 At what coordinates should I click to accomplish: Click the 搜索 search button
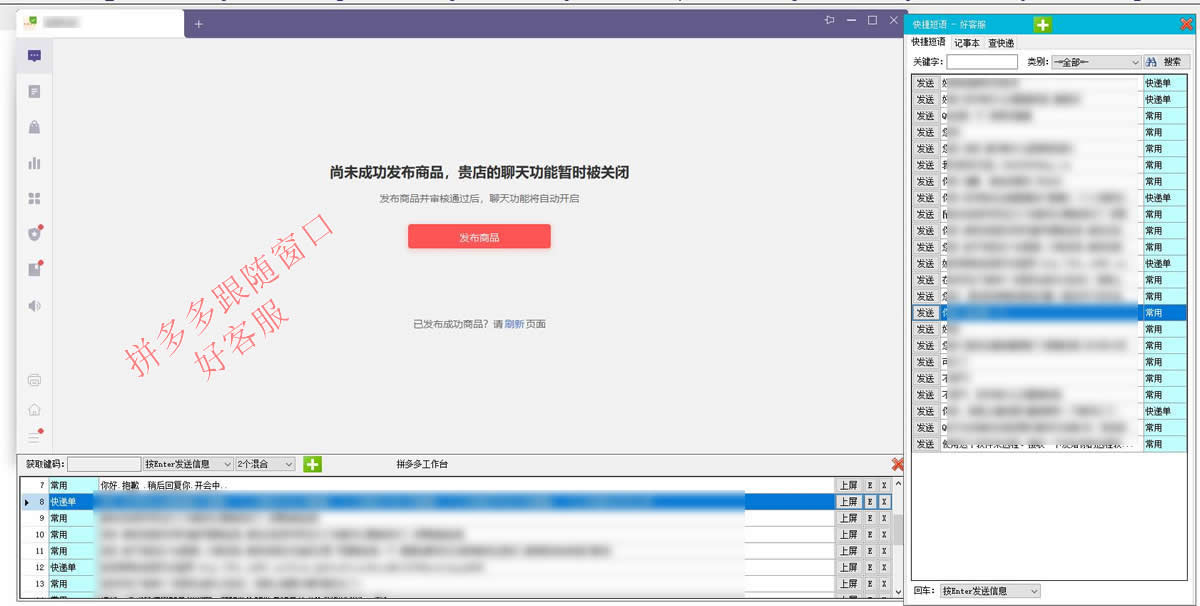point(1164,62)
